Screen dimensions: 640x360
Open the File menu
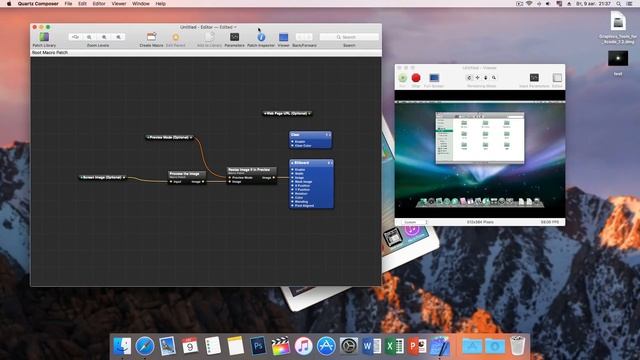[x=68, y=4]
